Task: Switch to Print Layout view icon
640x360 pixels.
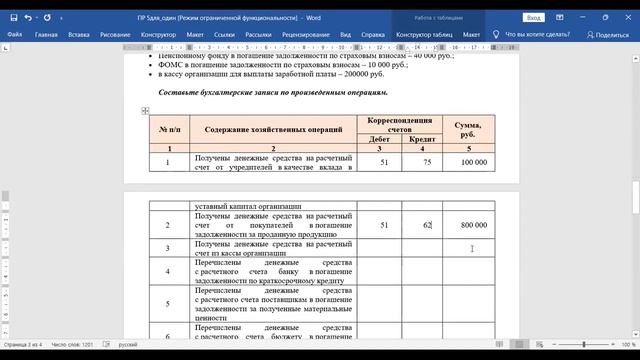Action: pos(519,344)
